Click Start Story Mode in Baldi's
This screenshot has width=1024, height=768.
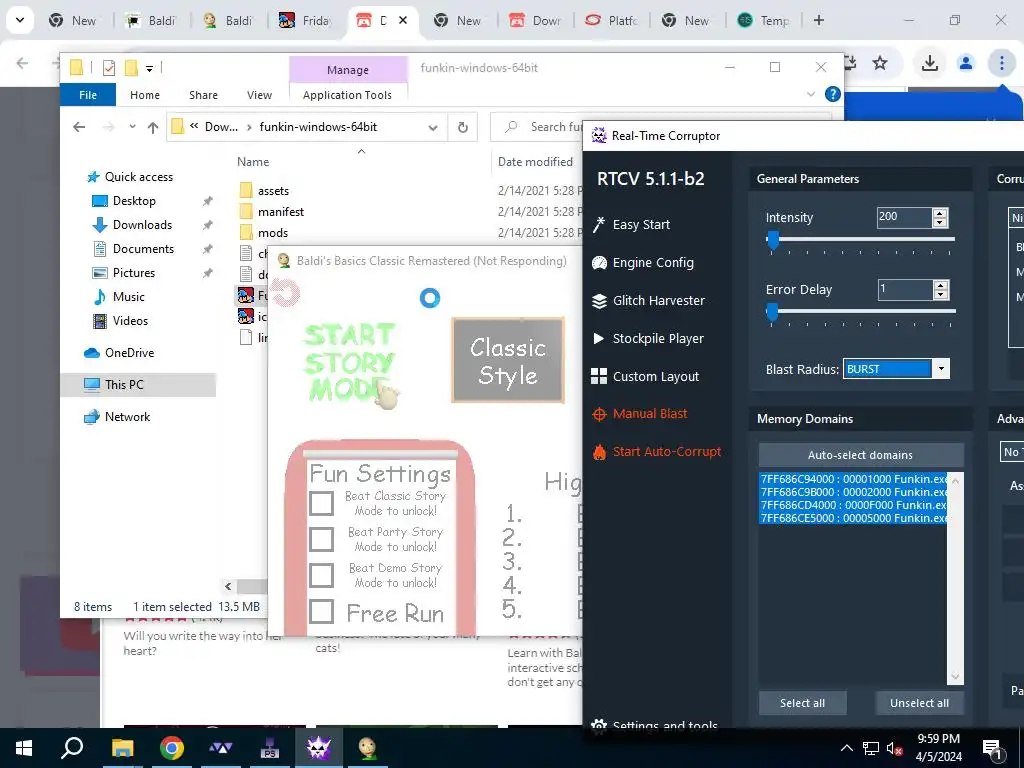pos(350,362)
